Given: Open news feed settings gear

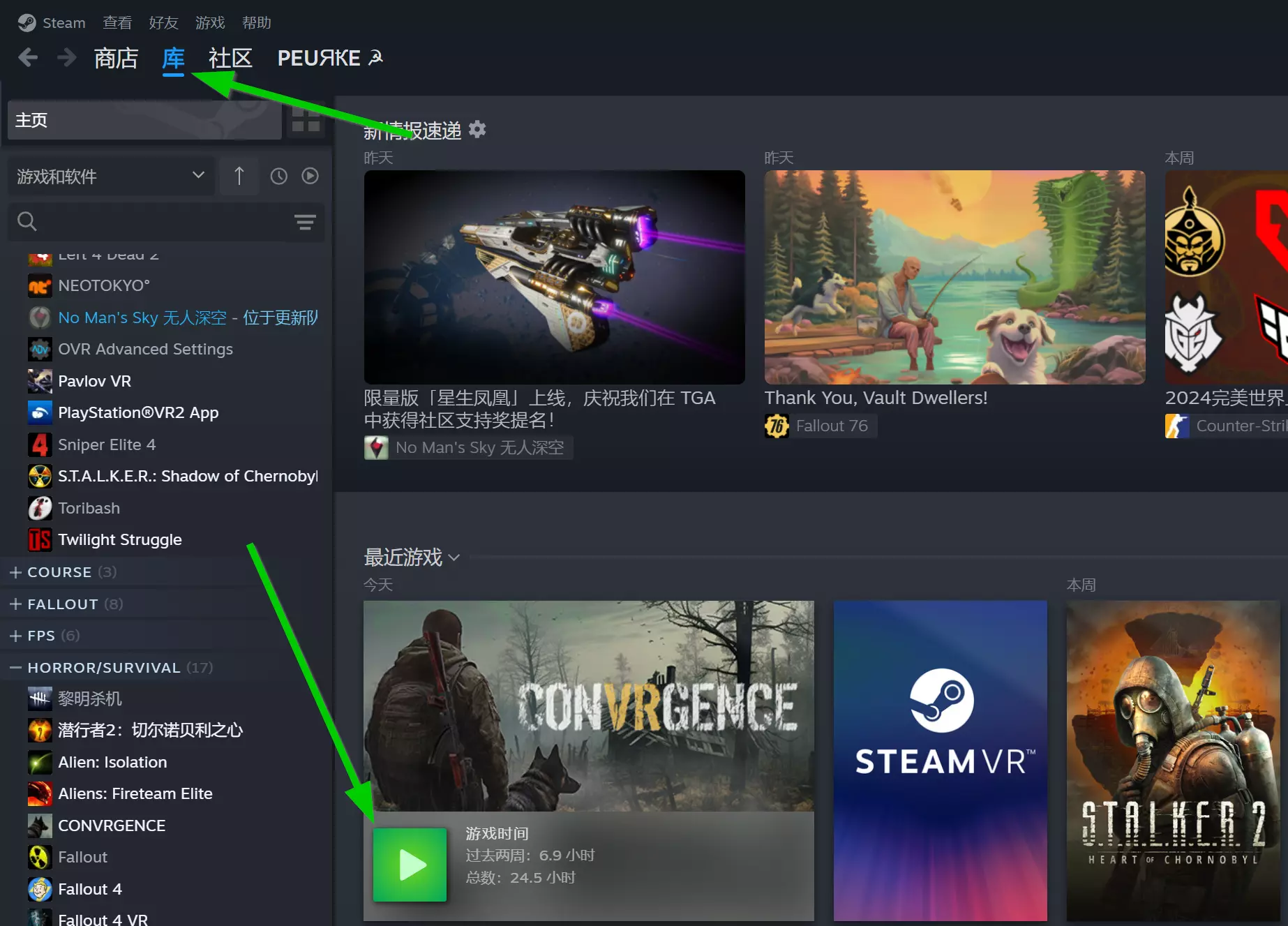Looking at the screenshot, I should tap(477, 129).
